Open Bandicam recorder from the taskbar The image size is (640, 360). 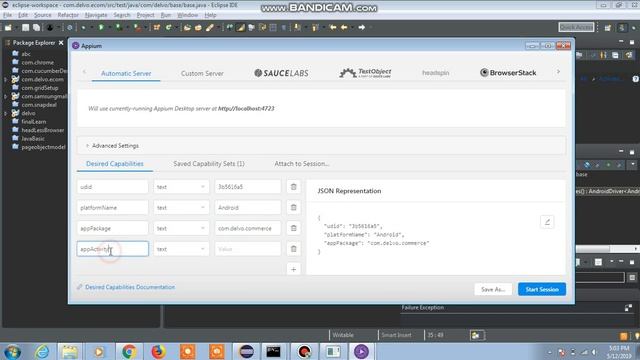(x=304, y=351)
